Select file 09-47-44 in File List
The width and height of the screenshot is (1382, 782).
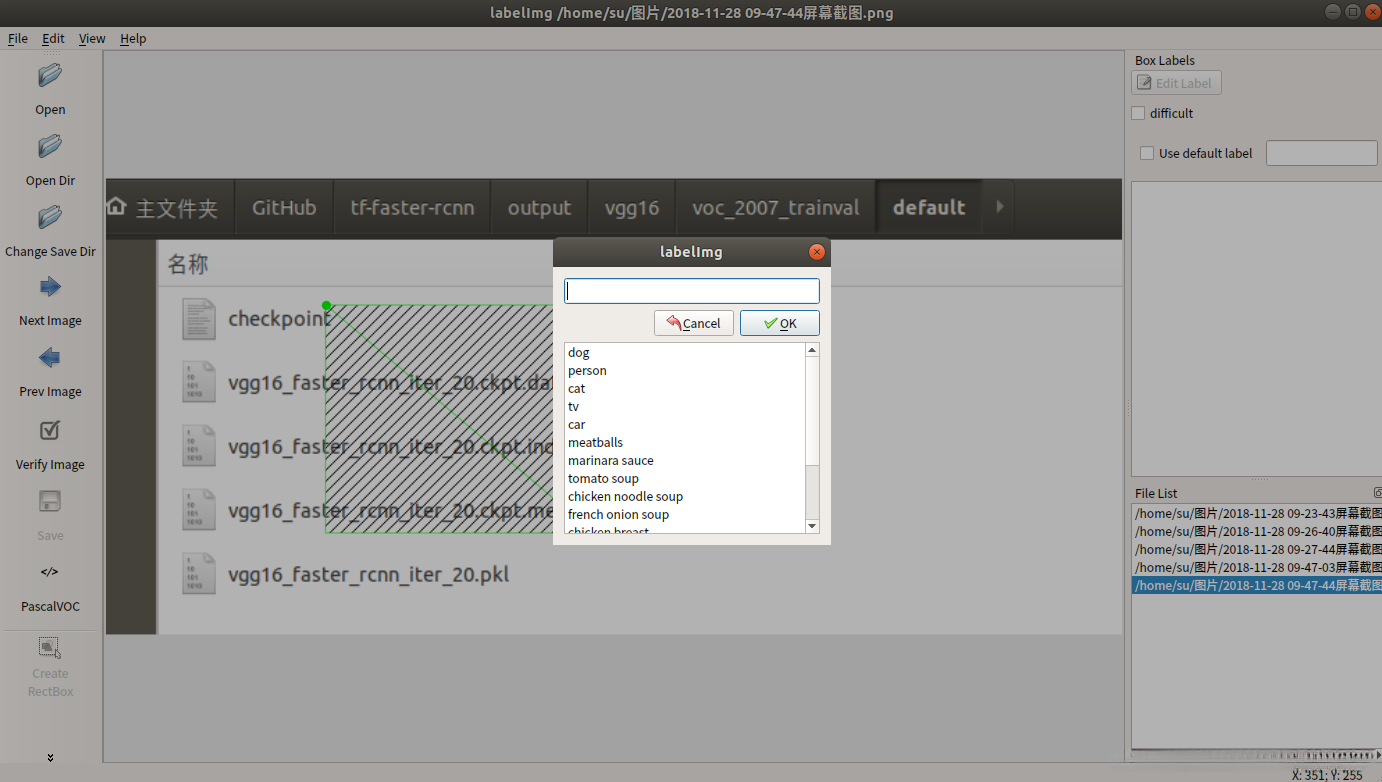1257,585
